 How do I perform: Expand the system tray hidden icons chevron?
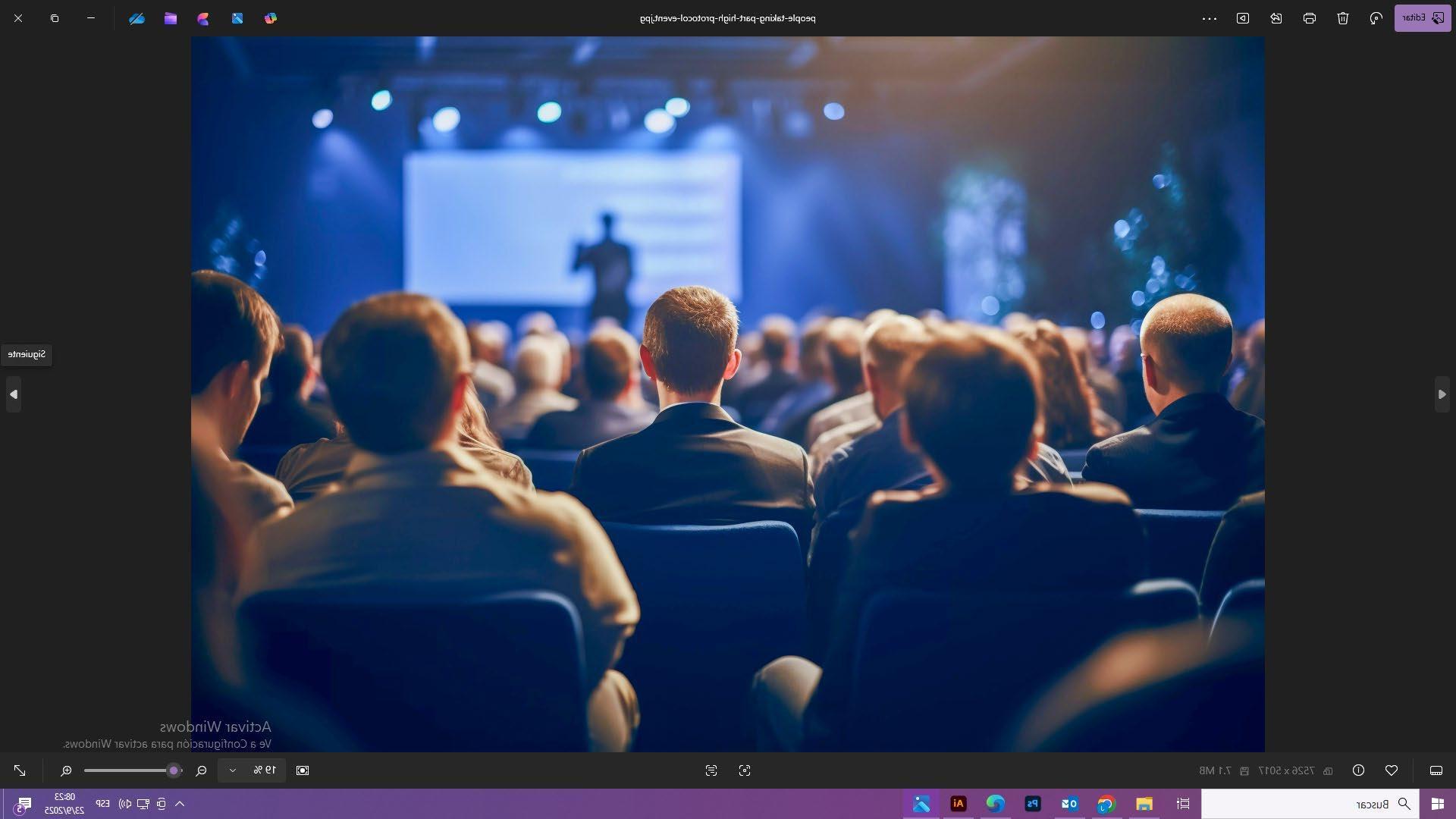coord(180,804)
